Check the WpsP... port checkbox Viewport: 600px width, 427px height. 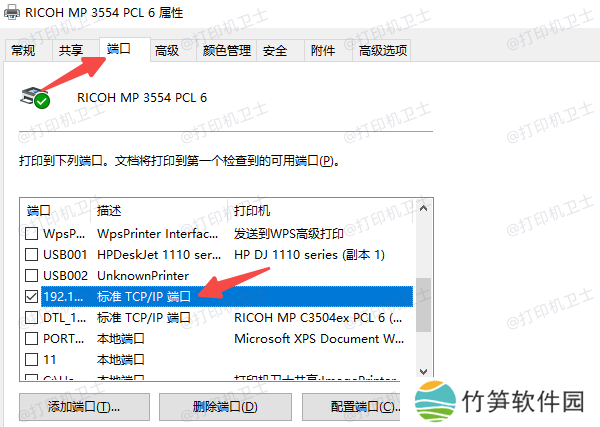point(31,233)
